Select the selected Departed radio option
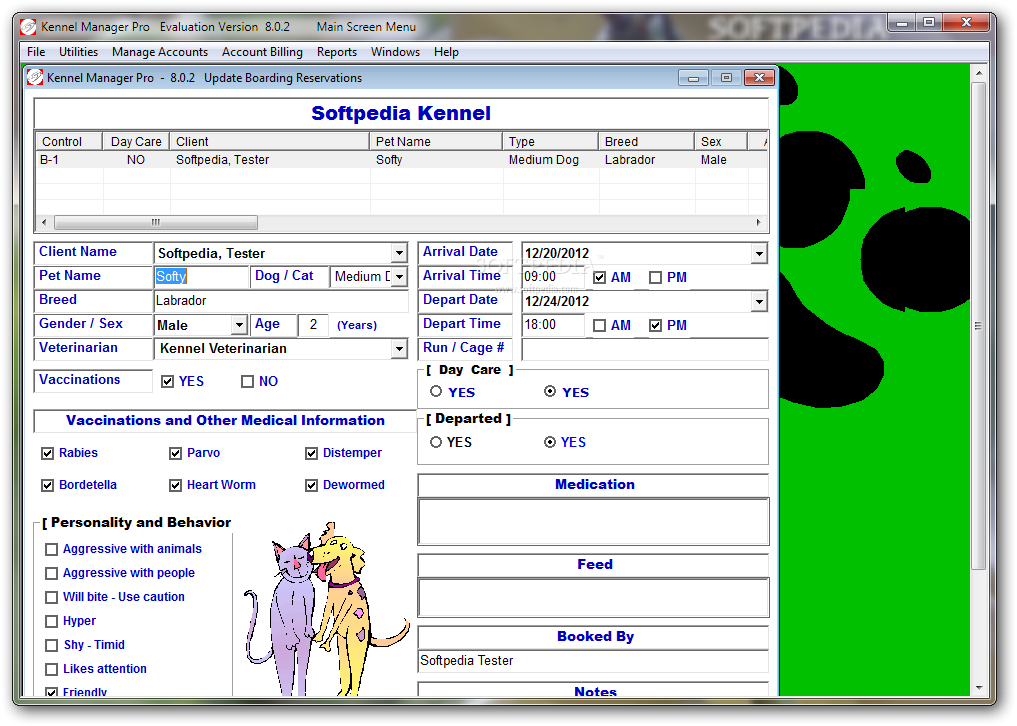Viewport: 1017px width, 726px height. 550,442
